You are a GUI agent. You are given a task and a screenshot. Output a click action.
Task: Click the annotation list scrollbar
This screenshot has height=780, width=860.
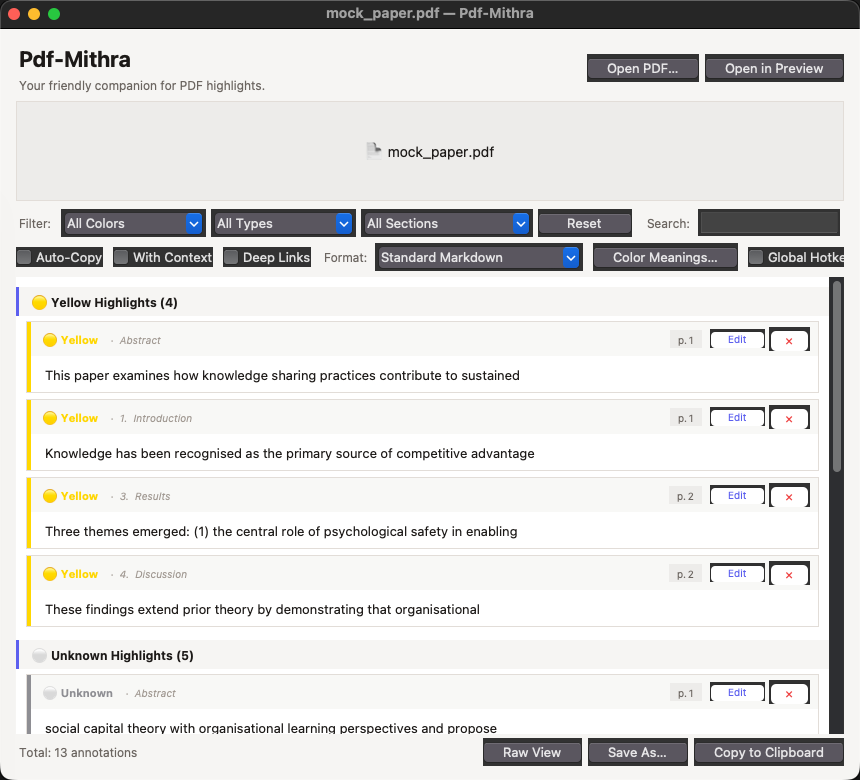pyautogui.click(x=836, y=376)
